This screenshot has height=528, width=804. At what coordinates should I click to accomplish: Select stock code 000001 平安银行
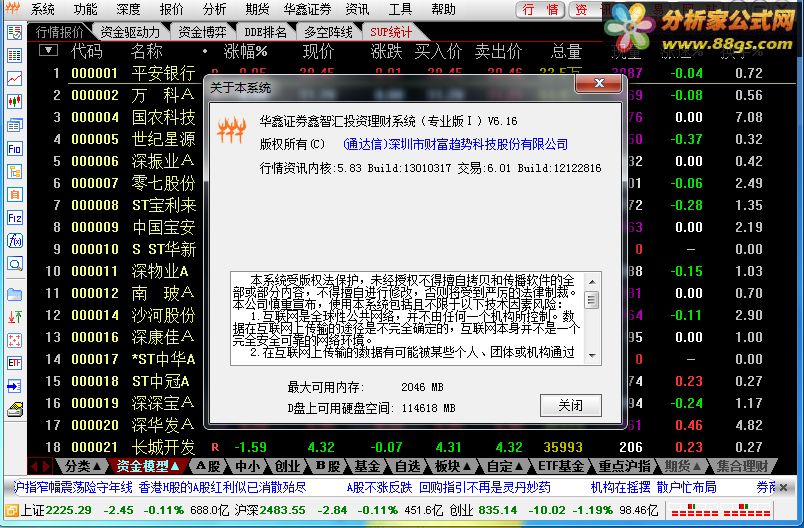pos(95,73)
